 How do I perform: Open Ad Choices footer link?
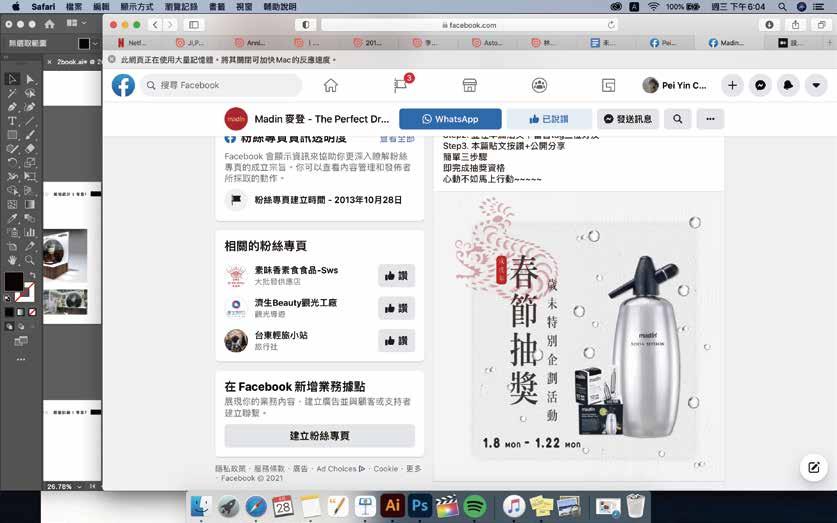pyautogui.click(x=341, y=469)
